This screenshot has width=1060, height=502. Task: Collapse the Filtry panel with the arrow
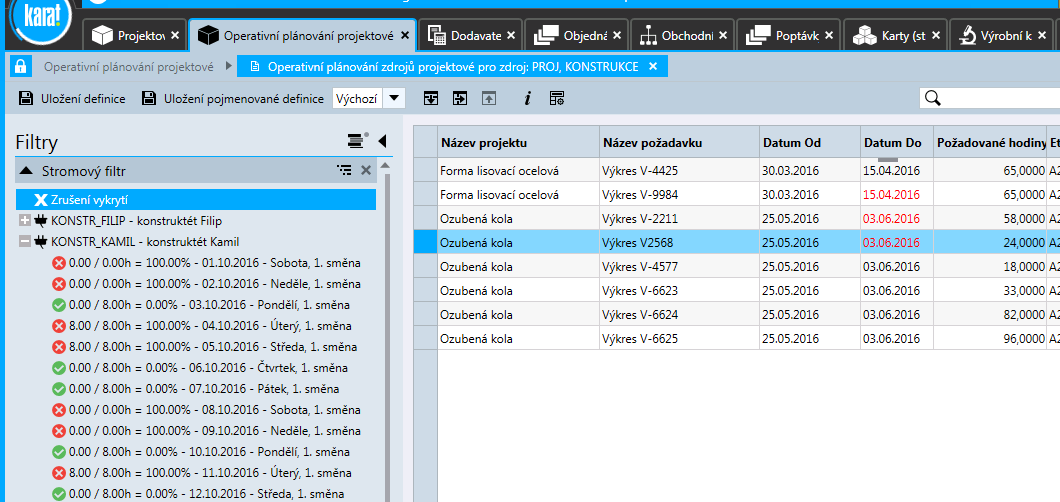click(382, 141)
